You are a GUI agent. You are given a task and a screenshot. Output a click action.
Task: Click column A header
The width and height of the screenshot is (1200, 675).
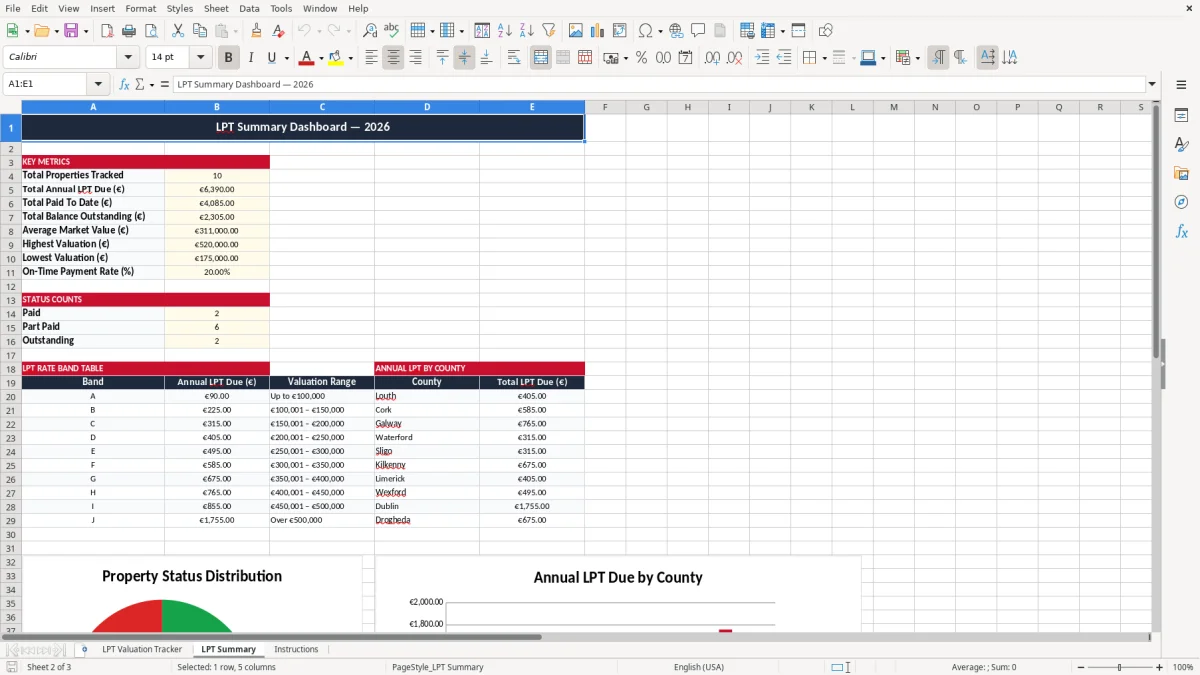pyautogui.click(x=93, y=107)
